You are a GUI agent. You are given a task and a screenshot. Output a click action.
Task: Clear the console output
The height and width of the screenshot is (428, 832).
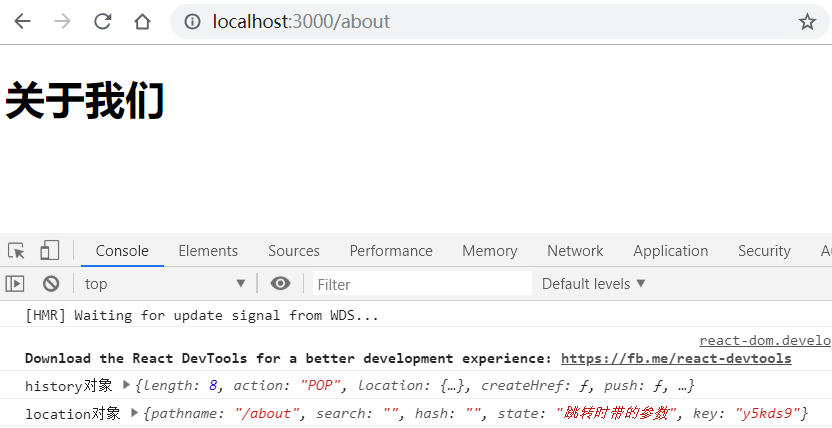click(51, 284)
